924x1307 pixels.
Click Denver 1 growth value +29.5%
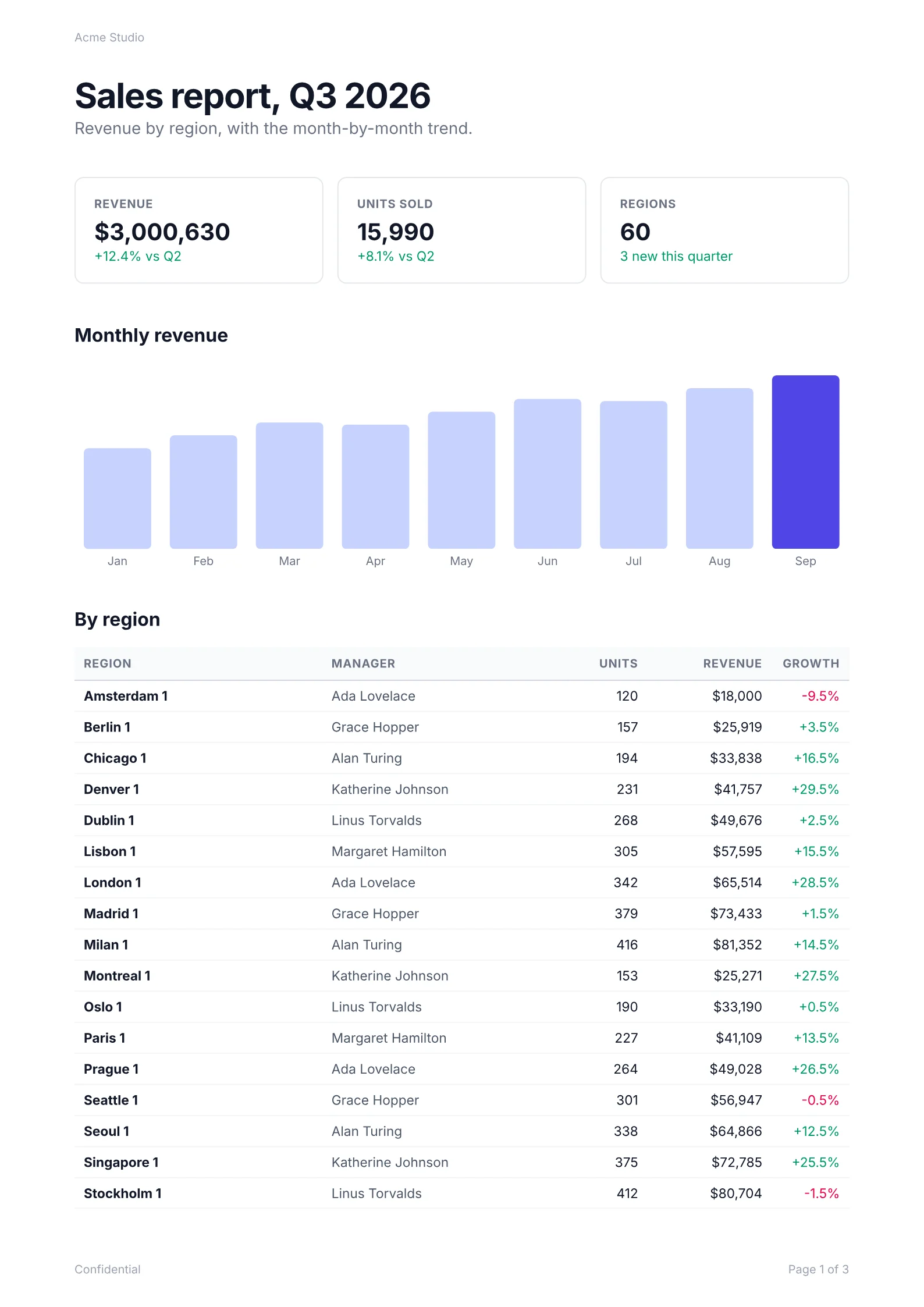click(815, 789)
